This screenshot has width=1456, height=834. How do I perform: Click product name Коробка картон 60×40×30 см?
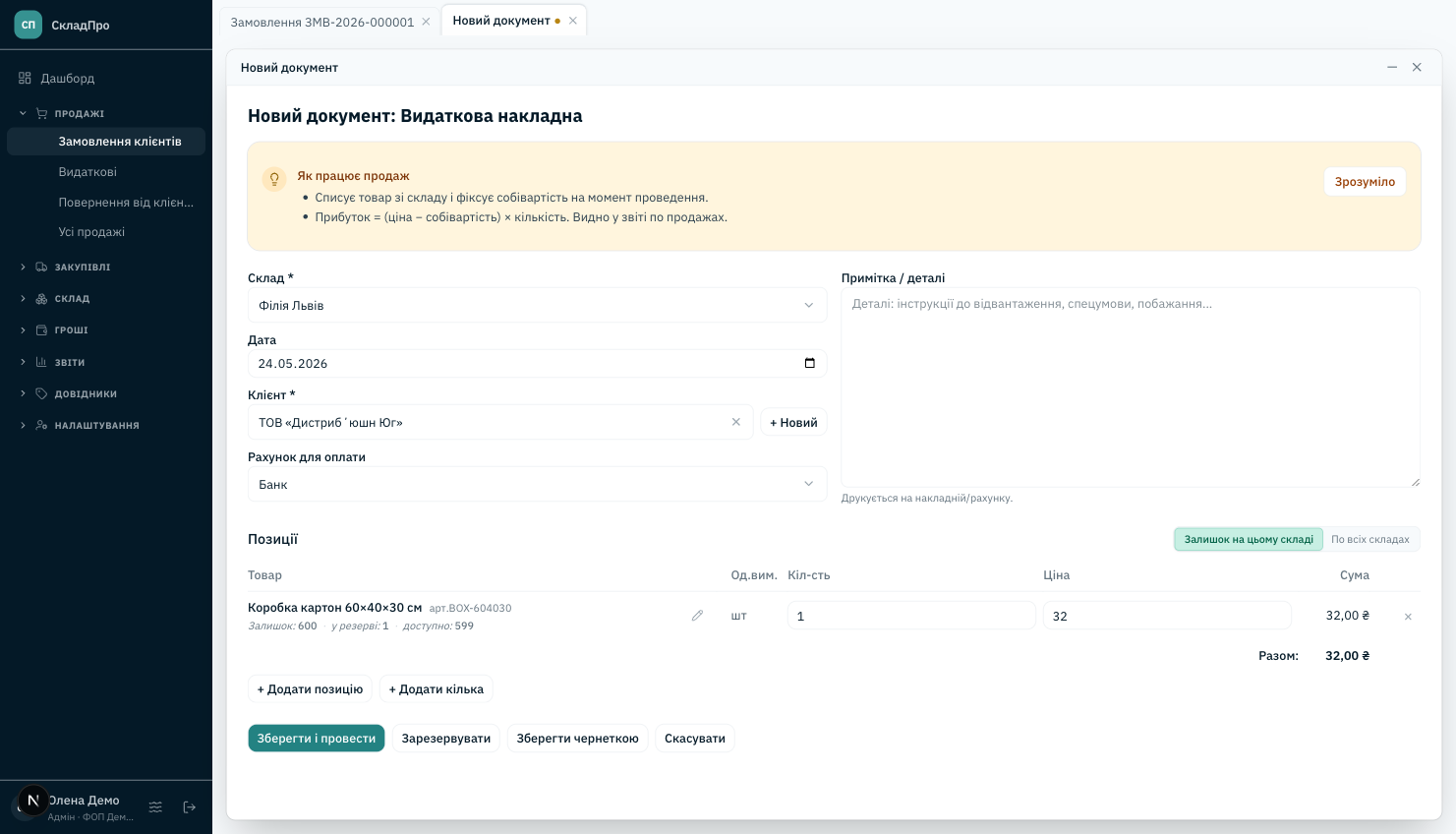tap(334, 608)
